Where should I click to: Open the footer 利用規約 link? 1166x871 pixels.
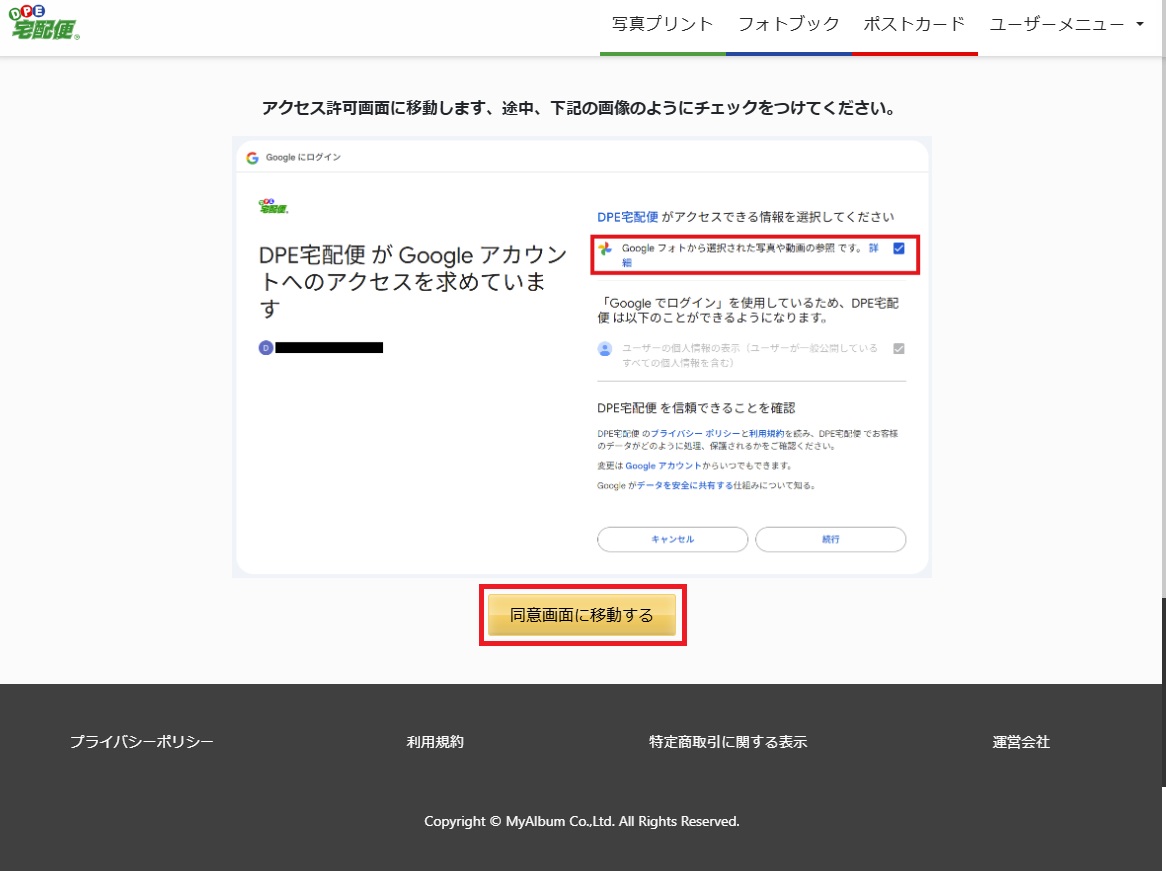coord(435,742)
